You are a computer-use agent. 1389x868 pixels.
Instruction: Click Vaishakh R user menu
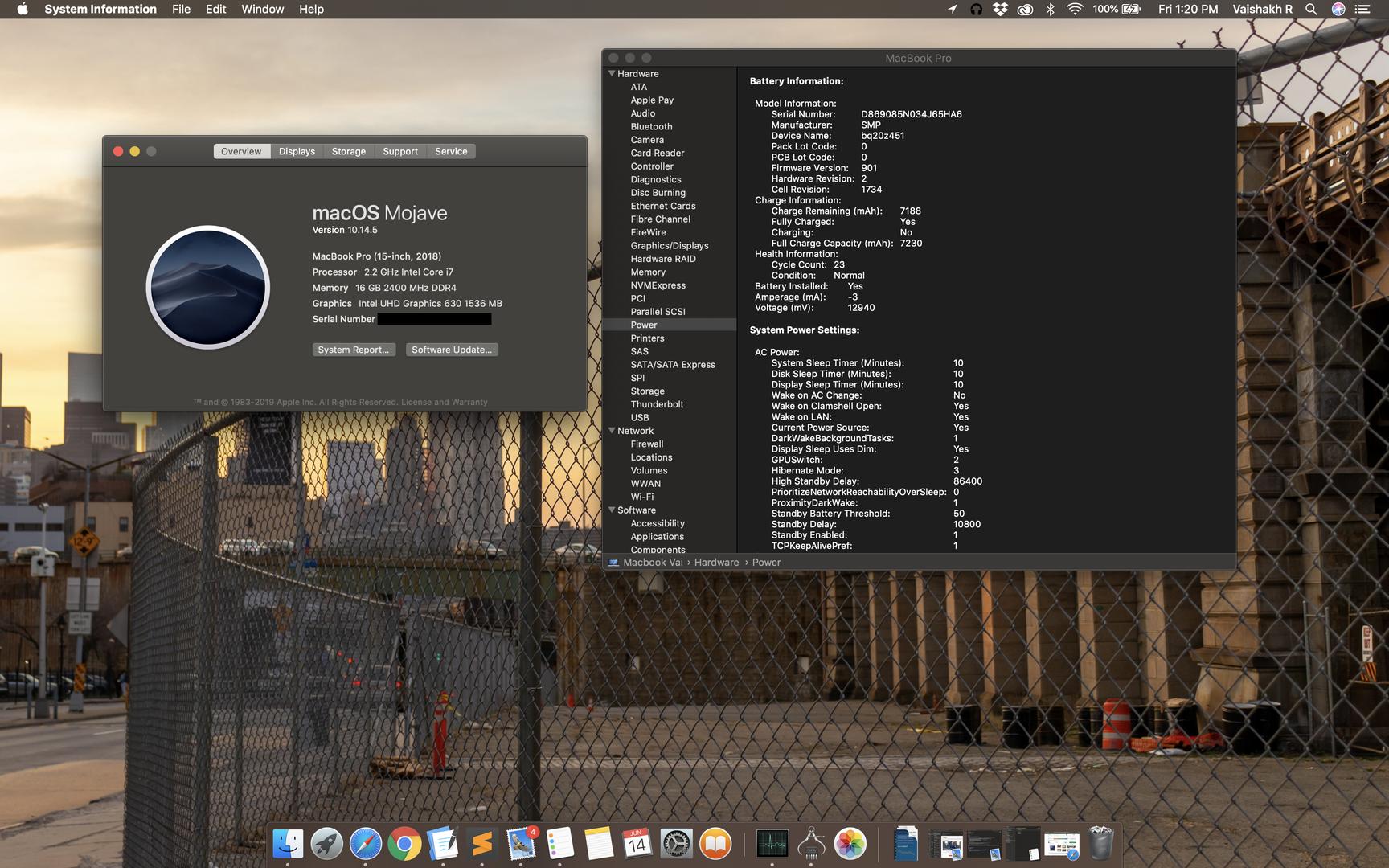1262,9
